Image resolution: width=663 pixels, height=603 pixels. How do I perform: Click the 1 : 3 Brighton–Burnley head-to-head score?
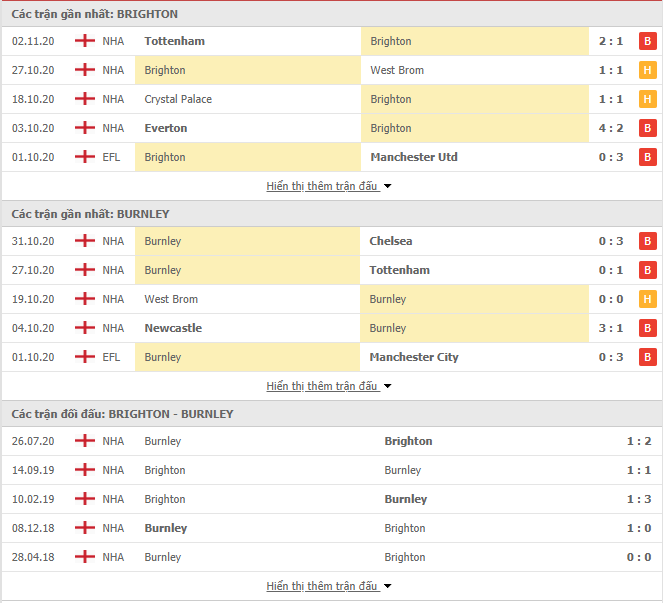[x=639, y=499]
